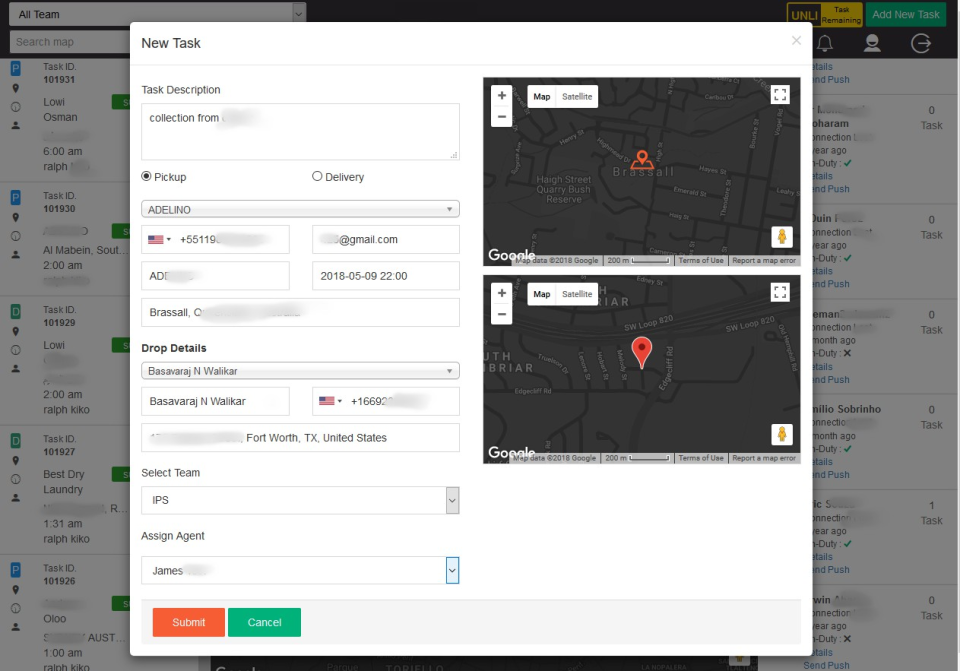This screenshot has height=671, width=960.
Task: Open the Select Team IPS dropdown
Action: tap(300, 500)
